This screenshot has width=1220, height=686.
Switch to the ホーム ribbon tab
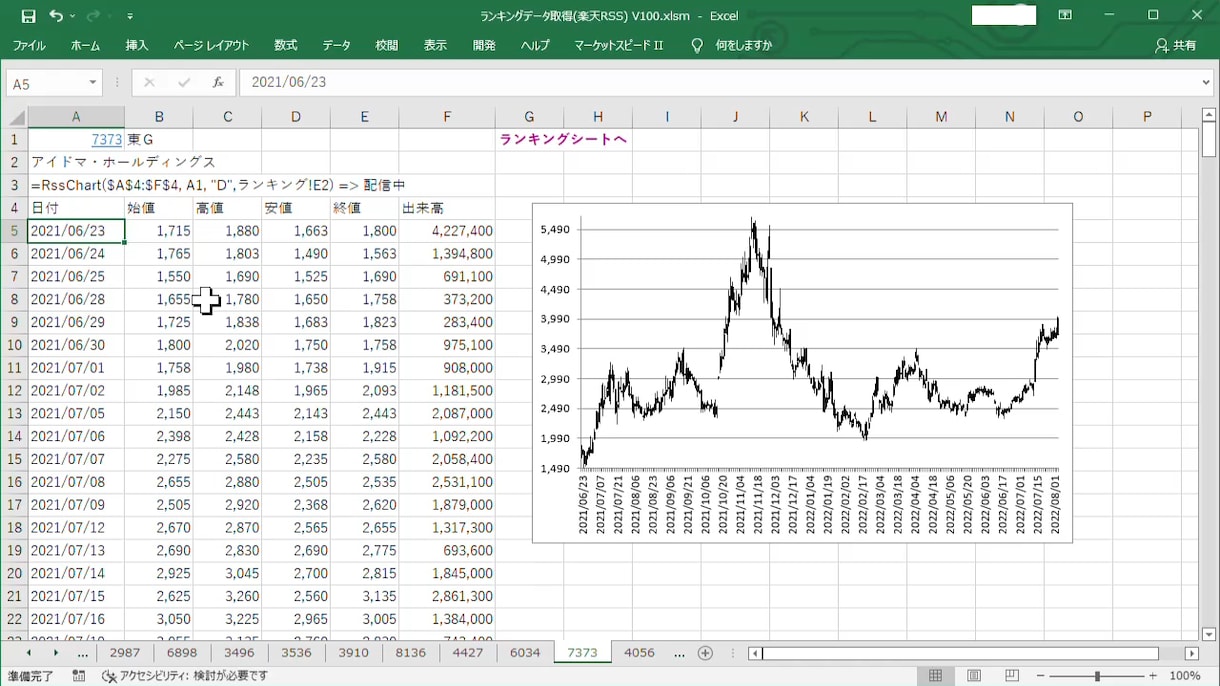85,45
